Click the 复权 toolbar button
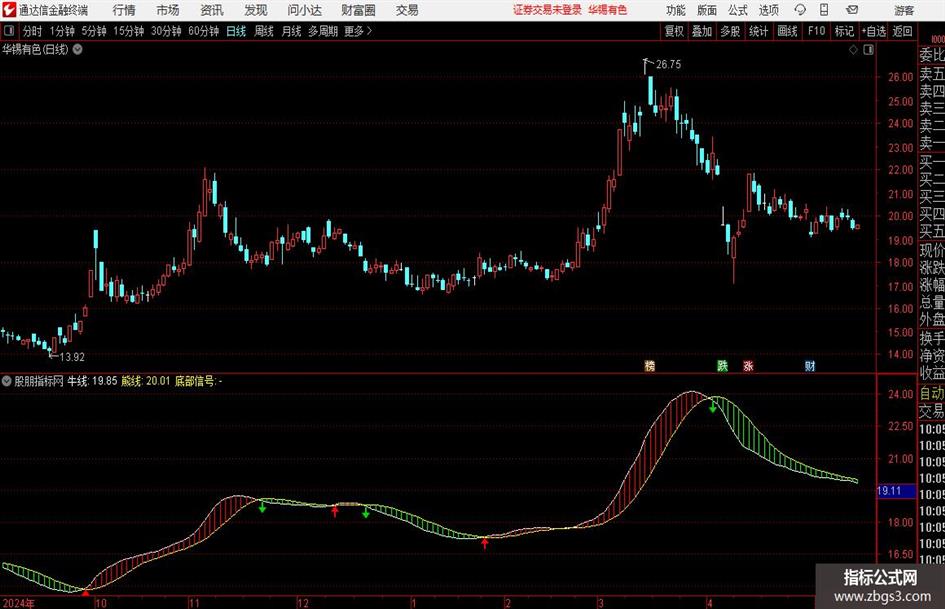945x609 pixels. 674,31
